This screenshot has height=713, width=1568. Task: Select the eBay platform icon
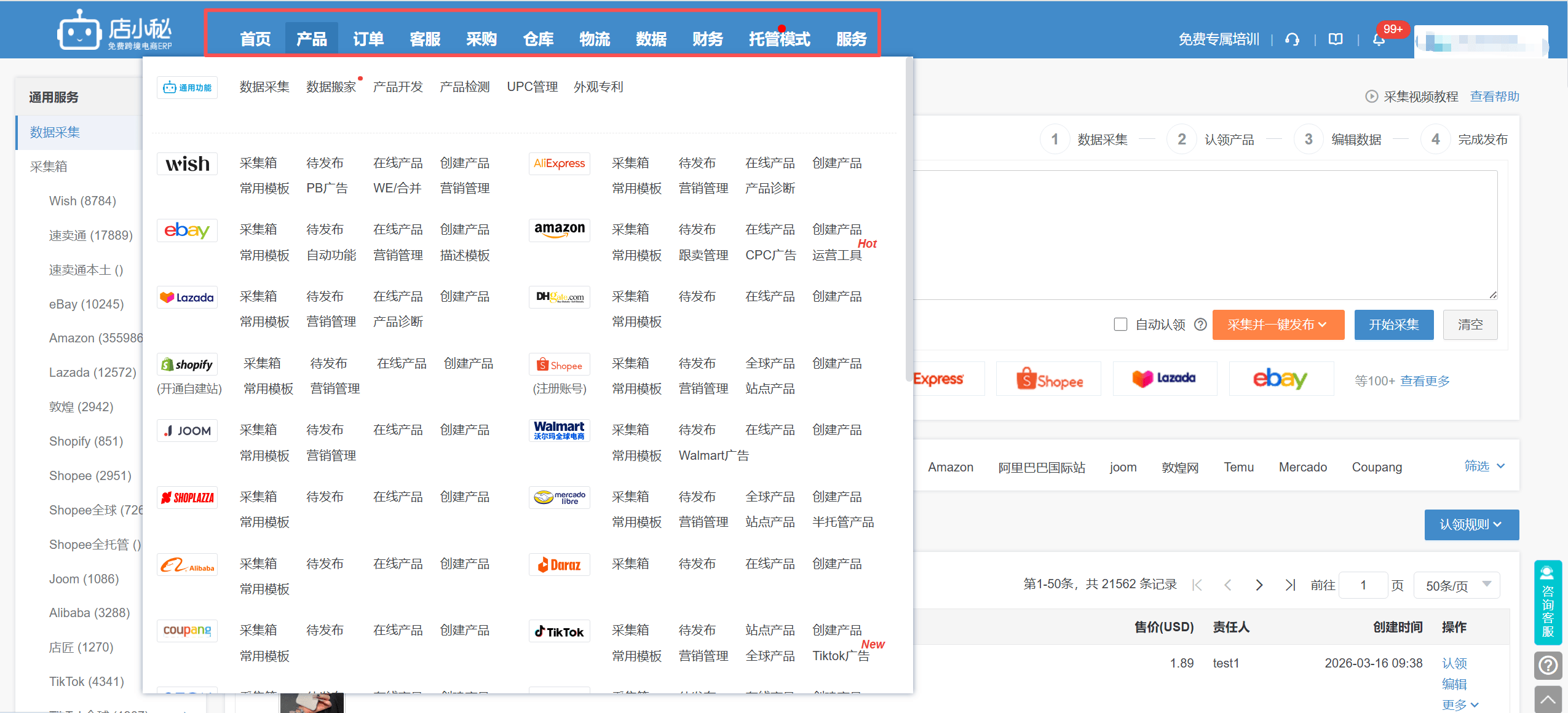click(187, 230)
